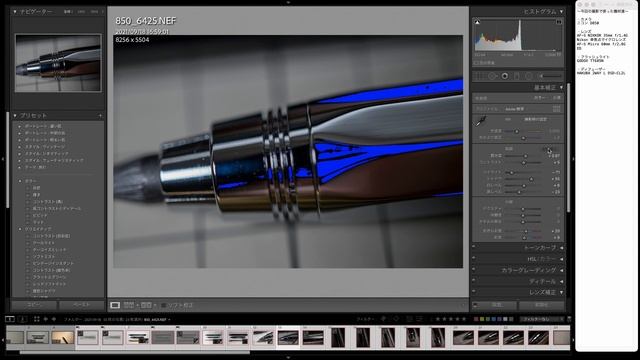Click the main window display icon in filmstrip bar
The width and height of the screenshot is (640, 360).
coord(10,319)
